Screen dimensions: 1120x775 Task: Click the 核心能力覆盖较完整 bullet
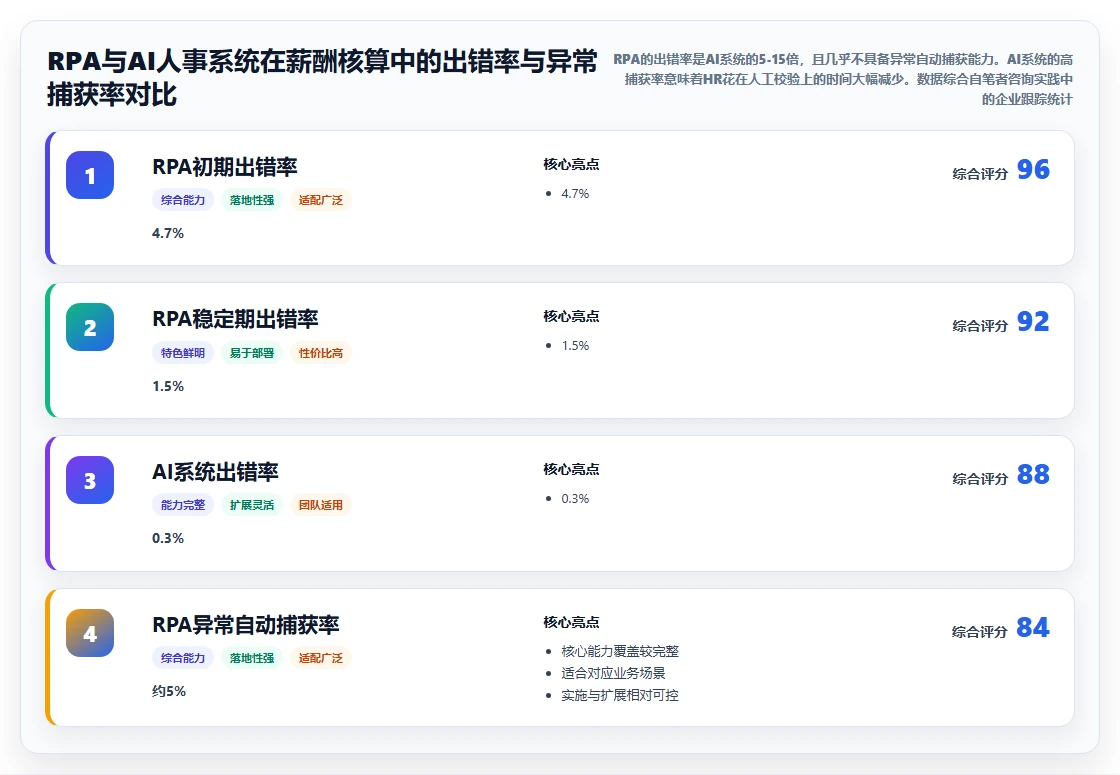[x=620, y=651]
